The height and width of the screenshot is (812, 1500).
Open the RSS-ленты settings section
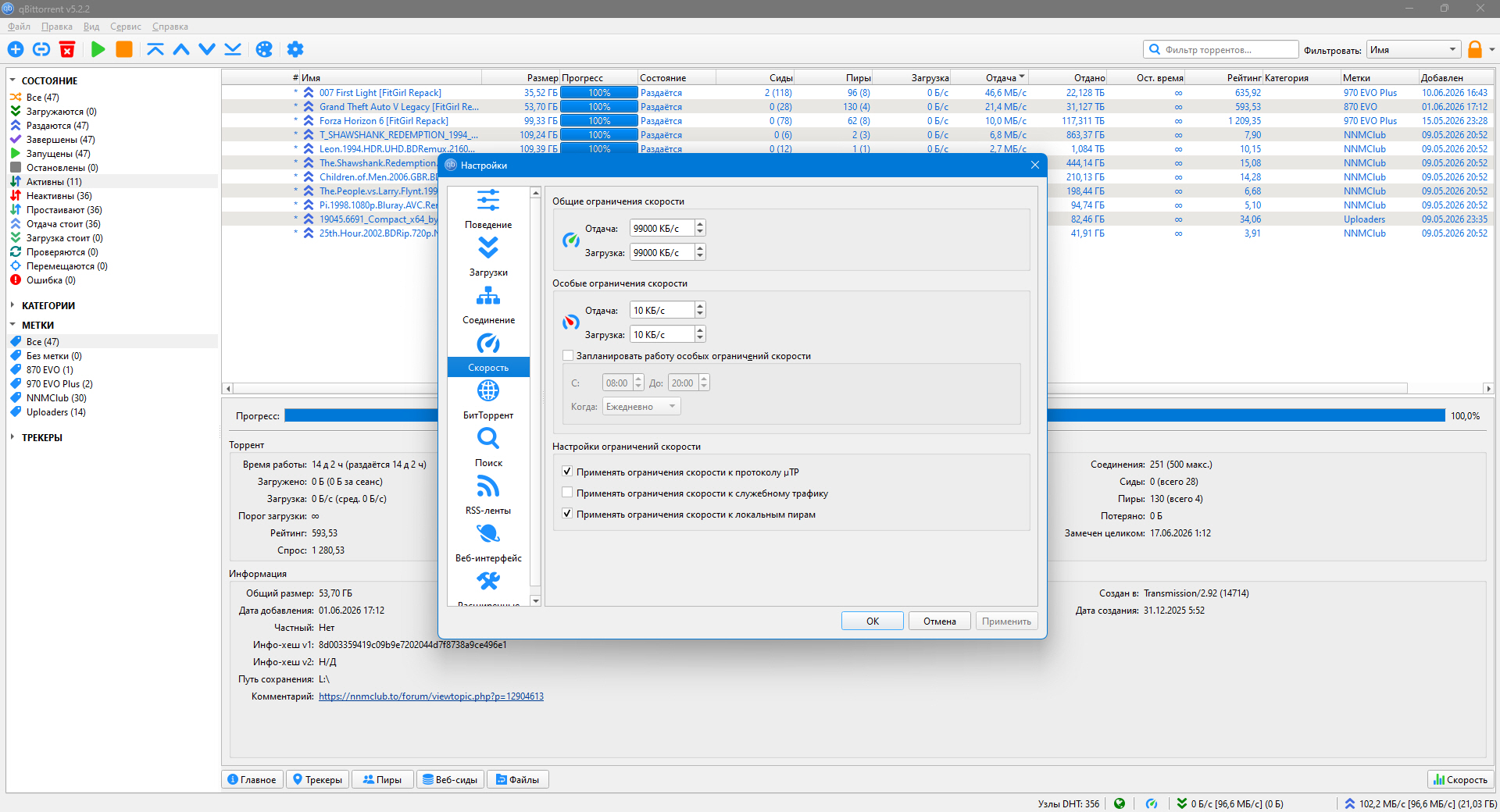click(x=488, y=494)
